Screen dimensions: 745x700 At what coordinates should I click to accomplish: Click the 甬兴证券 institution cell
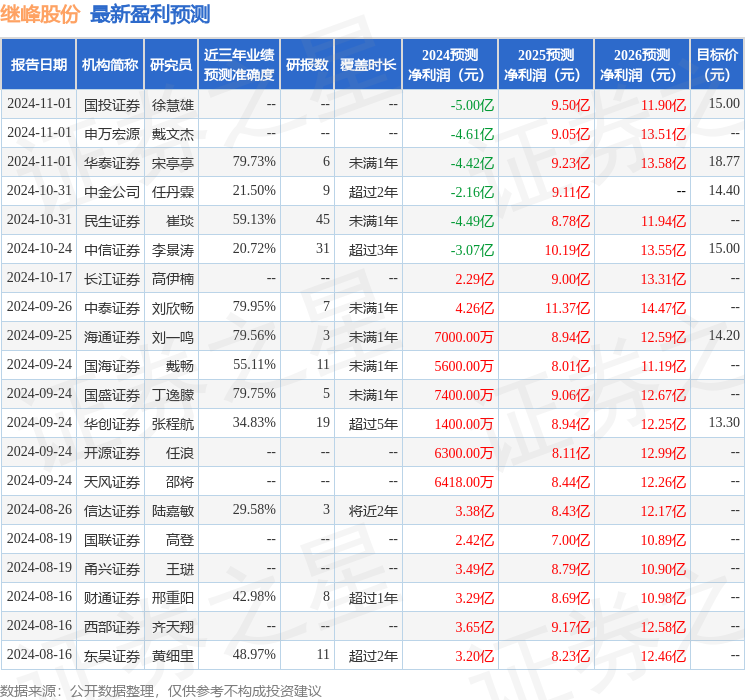(x=112, y=569)
